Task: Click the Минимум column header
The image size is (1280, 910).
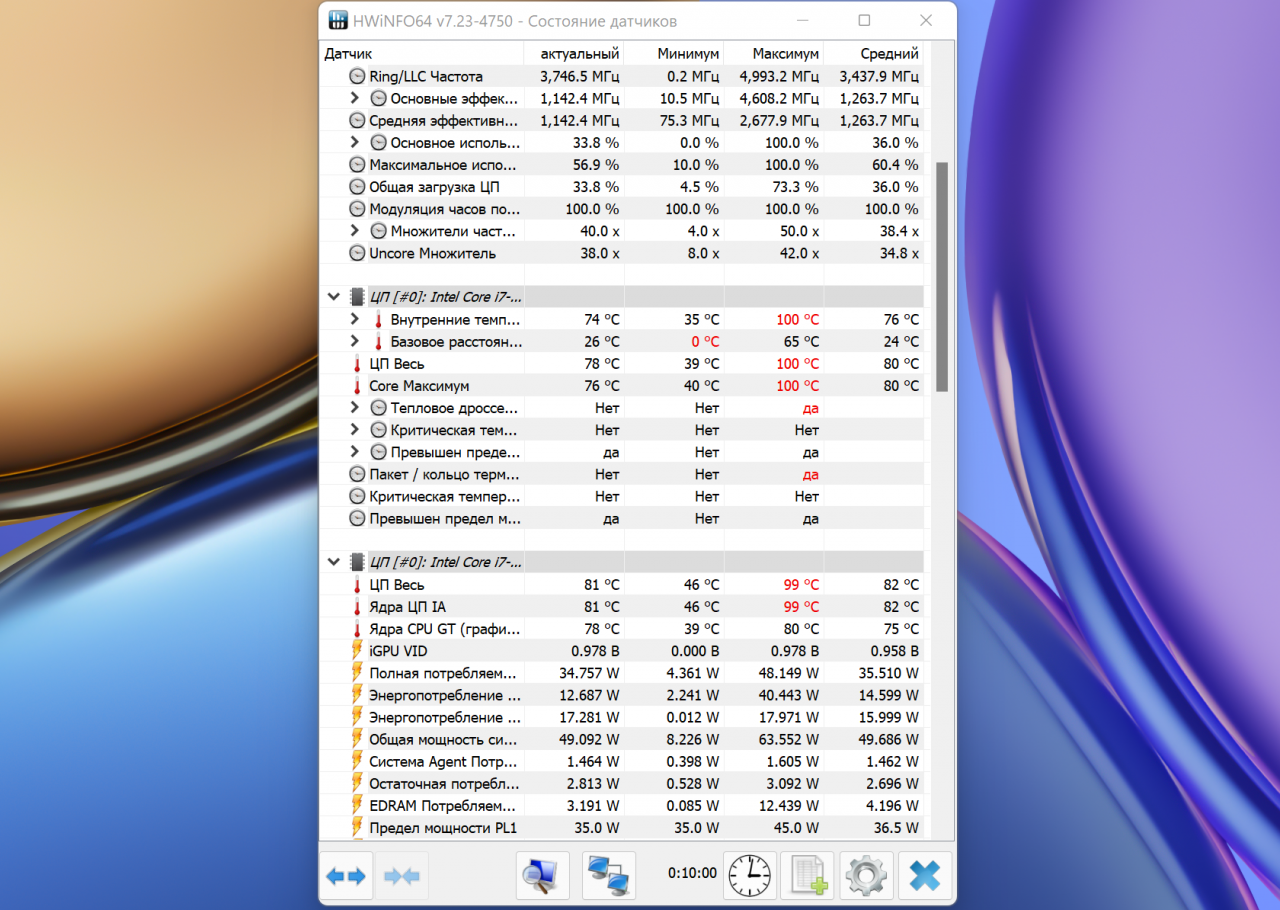Action: tap(674, 54)
